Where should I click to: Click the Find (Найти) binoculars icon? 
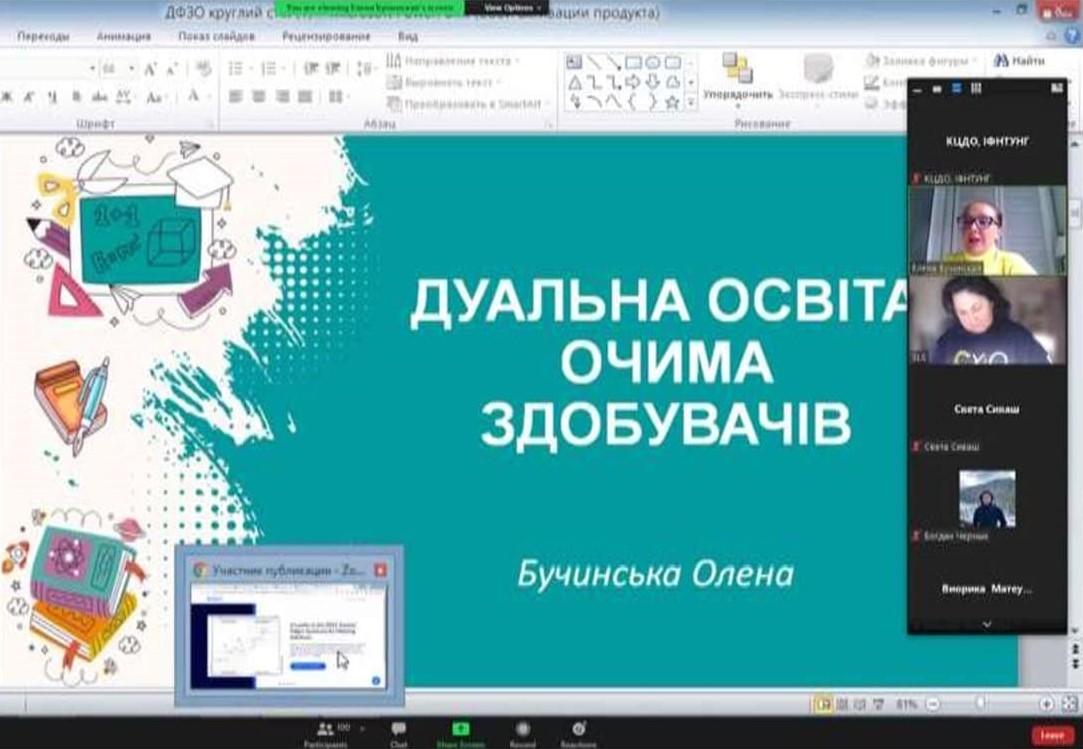coord(1001,60)
